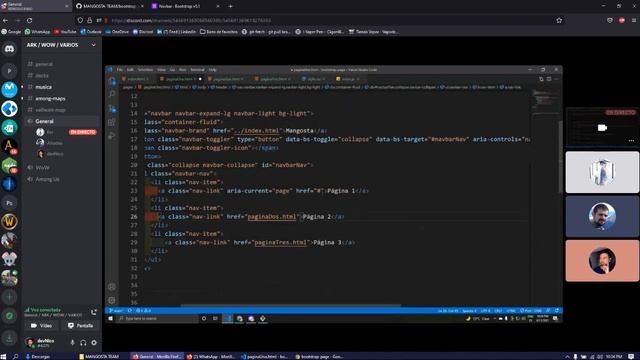Open the YouTube bookmark
This screenshot has width=640, height=360.
click(65, 31)
